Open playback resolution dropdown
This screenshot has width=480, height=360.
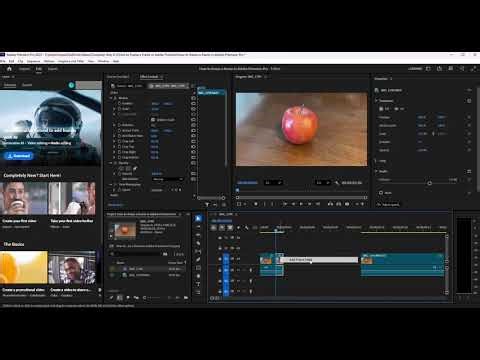[323, 183]
